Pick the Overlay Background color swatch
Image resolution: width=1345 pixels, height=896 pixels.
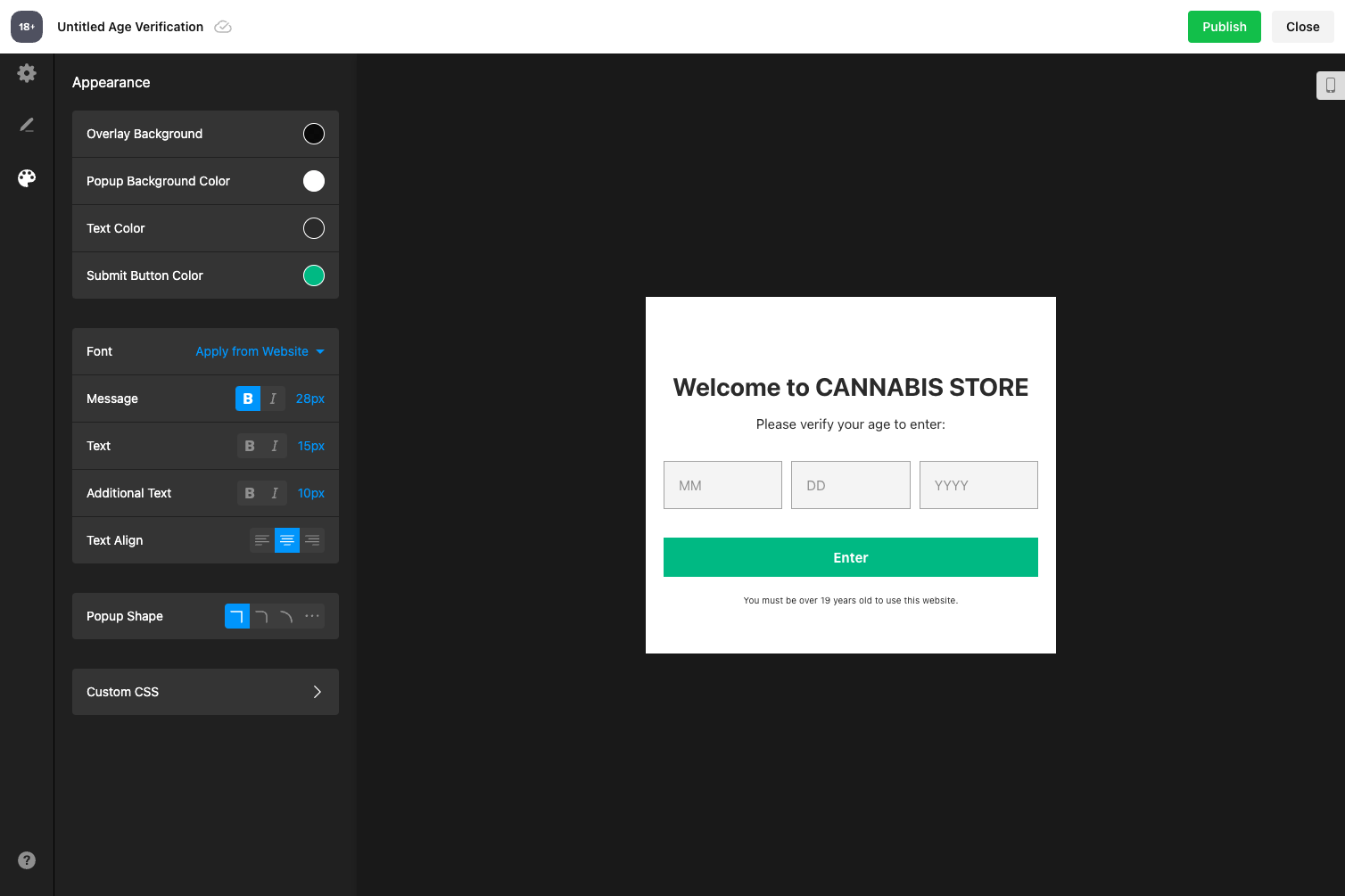(x=314, y=134)
